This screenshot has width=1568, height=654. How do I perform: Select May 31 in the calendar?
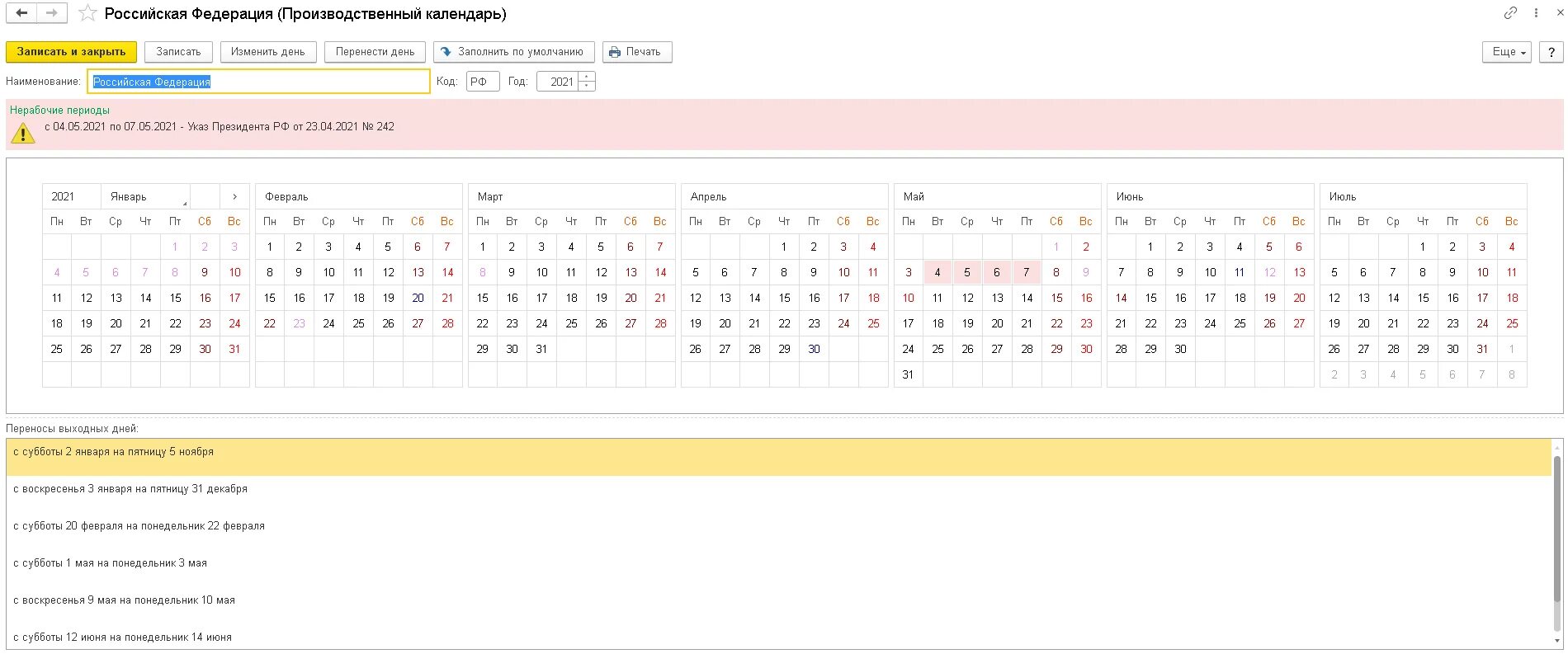coord(908,374)
